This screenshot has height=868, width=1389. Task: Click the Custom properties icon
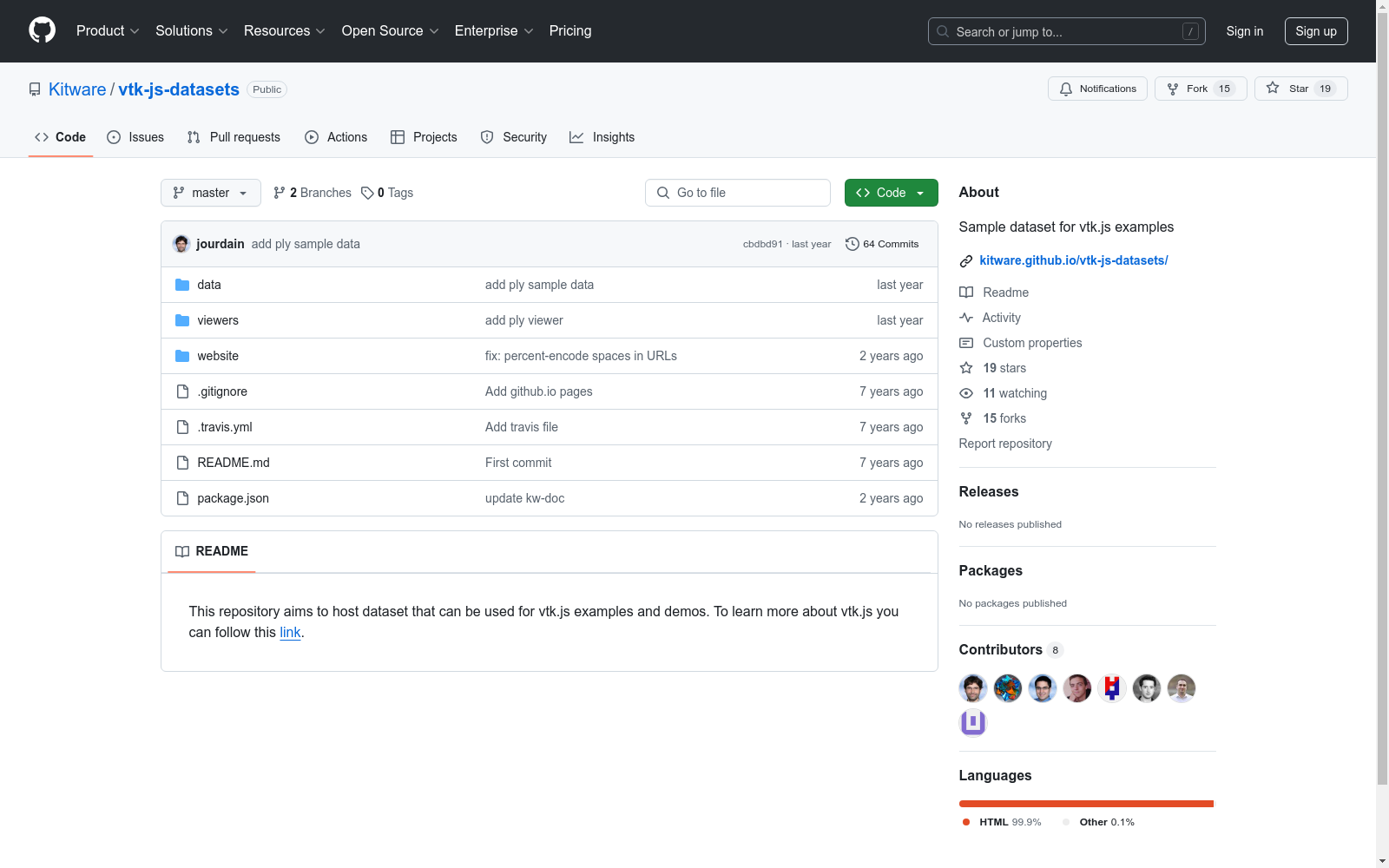(966, 343)
